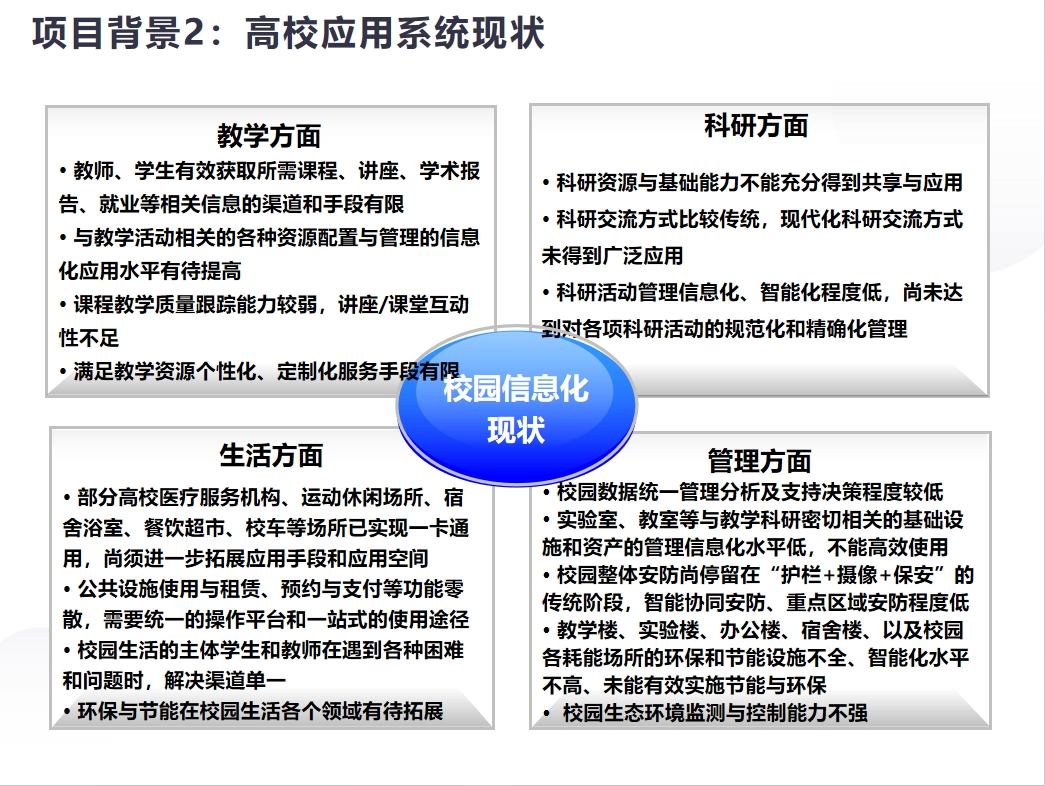The image size is (1045, 786).
Task: Click the slide title 项目背景2：高校应用系统现状
Action: coord(288,33)
